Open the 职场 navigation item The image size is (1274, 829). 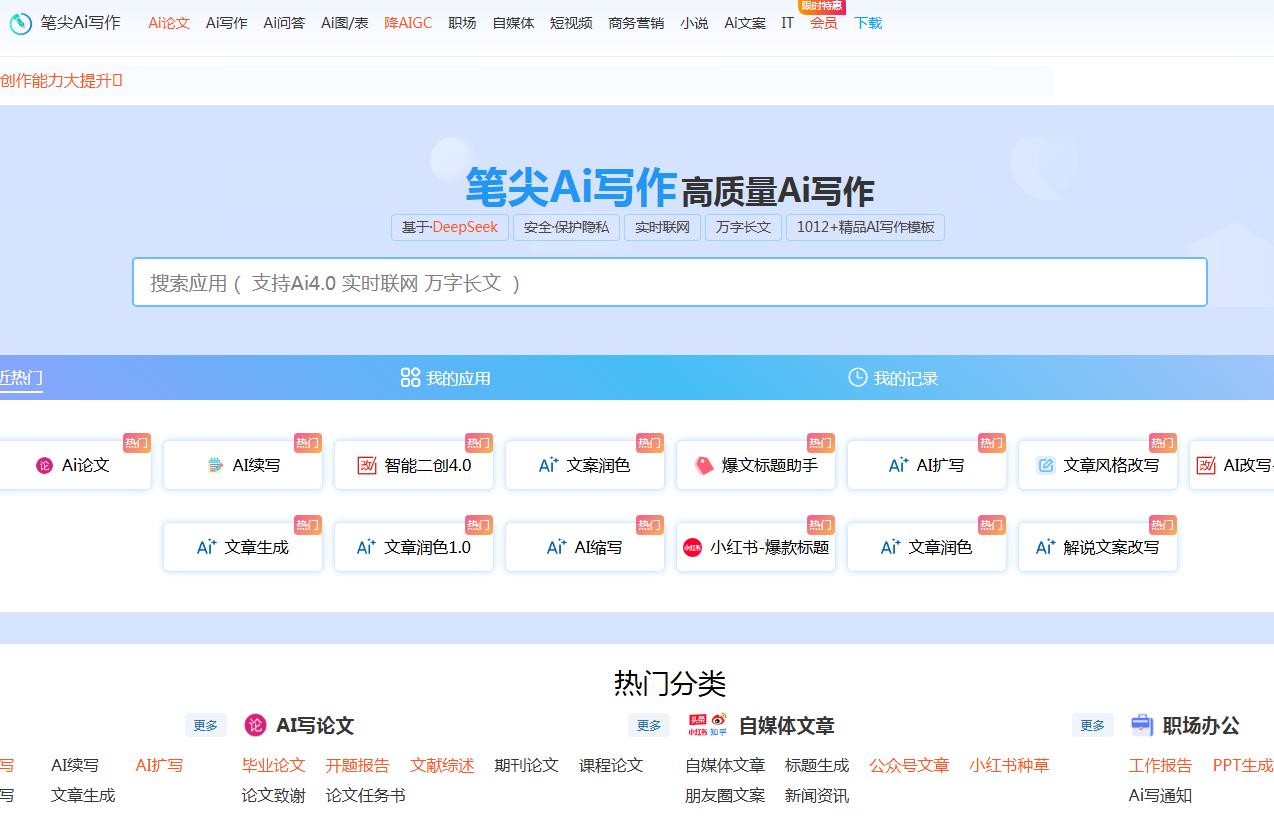tap(462, 23)
